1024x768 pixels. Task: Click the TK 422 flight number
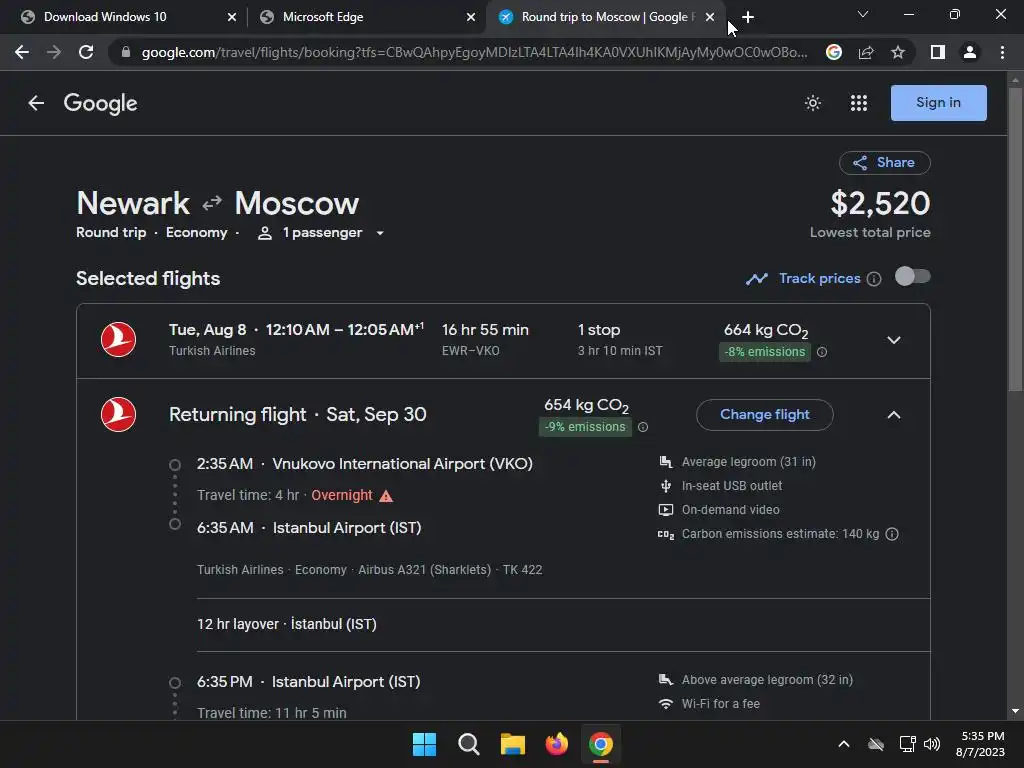pos(522,569)
